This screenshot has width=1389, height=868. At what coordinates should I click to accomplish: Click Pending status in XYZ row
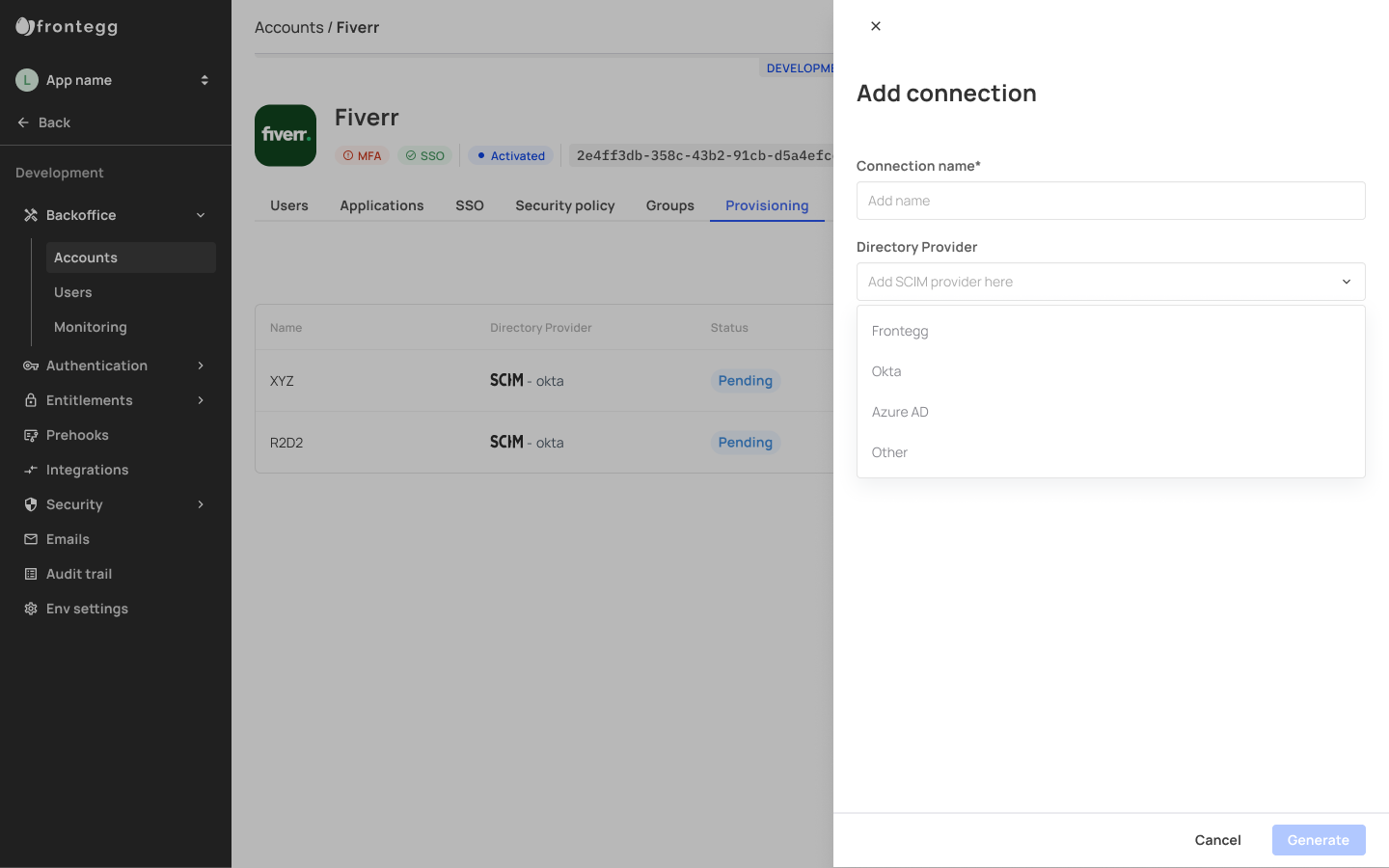746,381
